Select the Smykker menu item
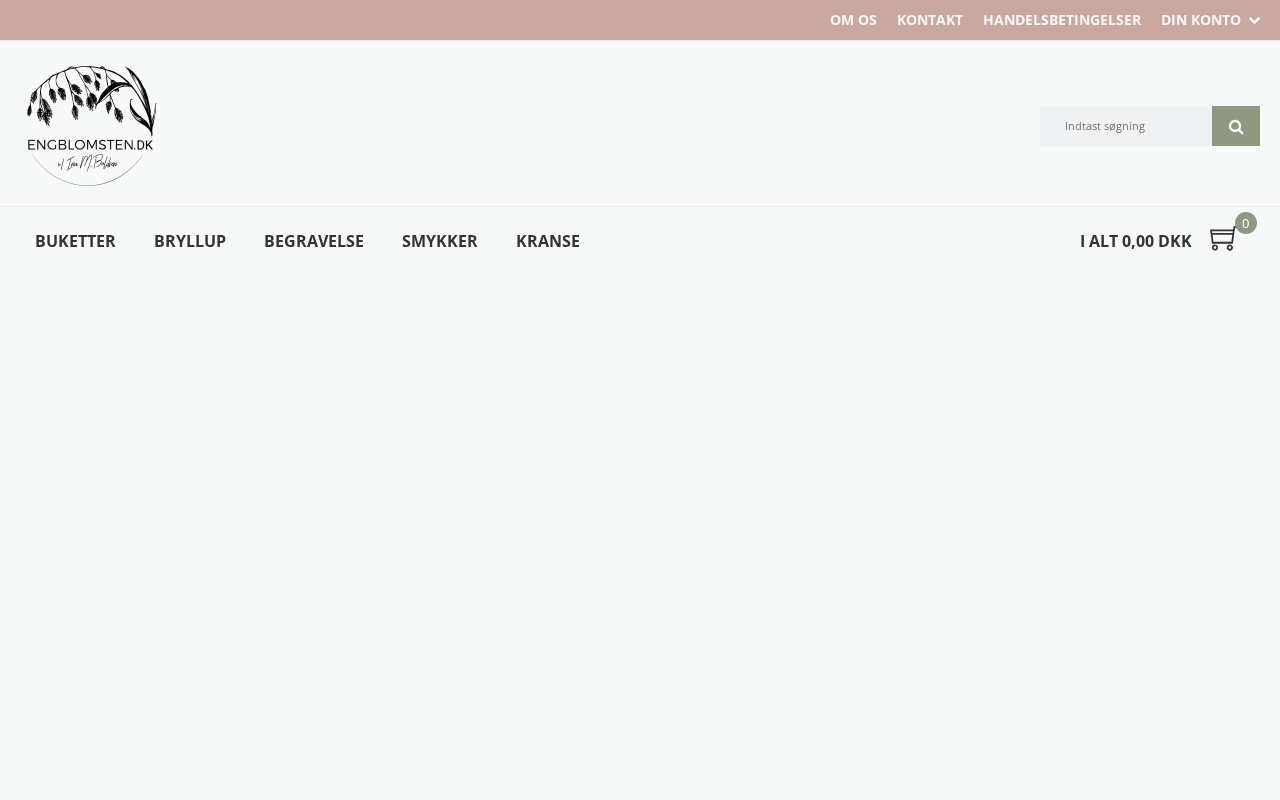Screen dimensions: 1280x800 440,241
